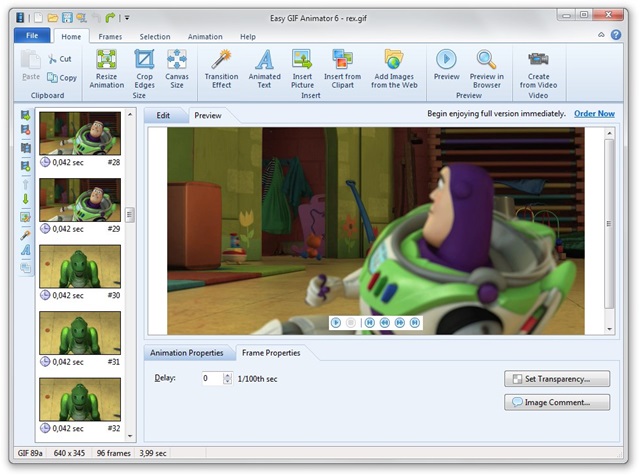Click the Save floppy icon in quick access toolbar
The height and width of the screenshot is (476, 640).
(67, 18)
